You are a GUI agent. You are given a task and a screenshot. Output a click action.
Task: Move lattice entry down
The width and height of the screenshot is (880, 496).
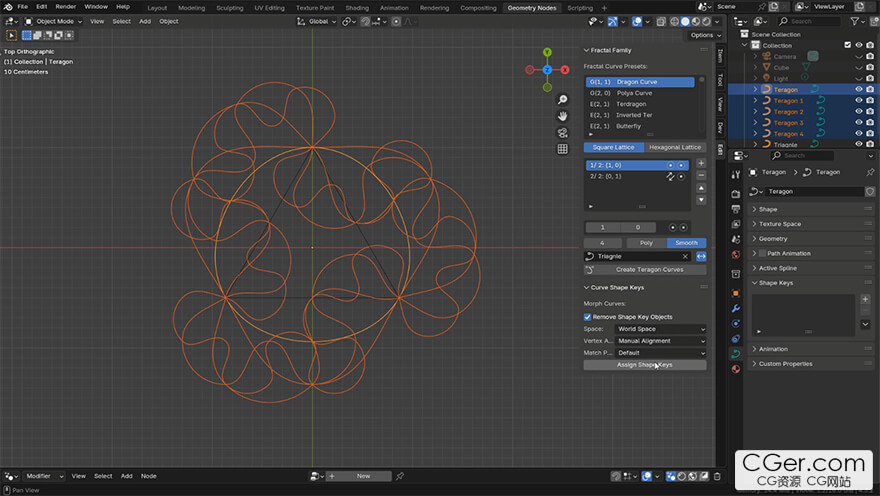[701, 200]
